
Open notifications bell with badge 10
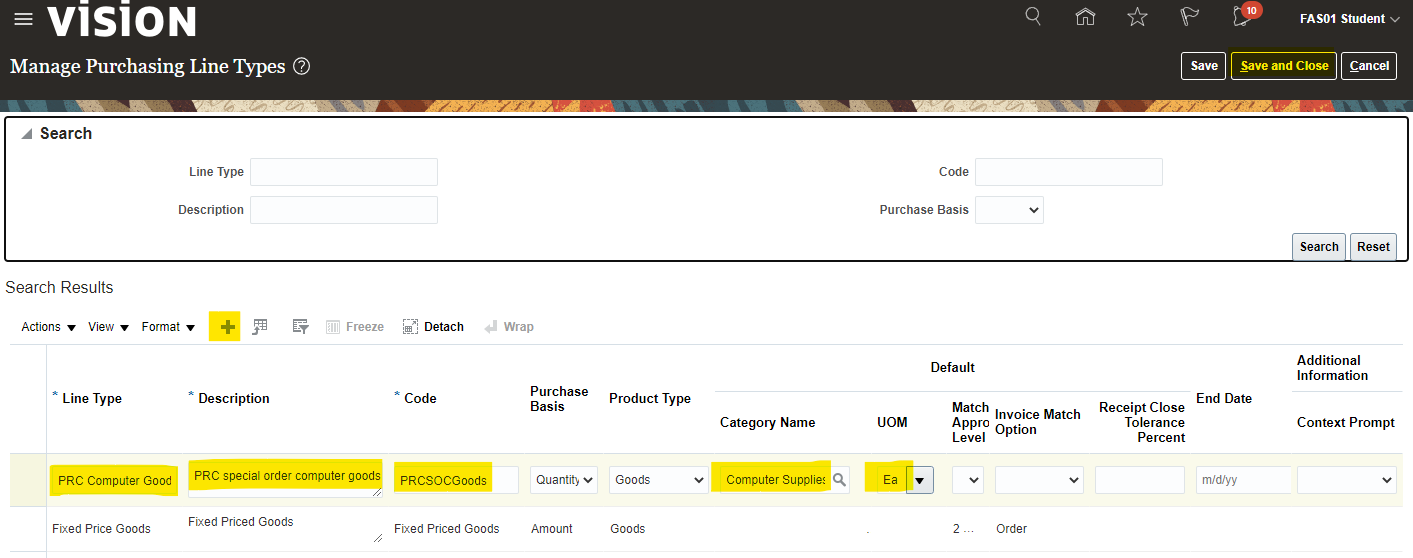[1243, 17]
